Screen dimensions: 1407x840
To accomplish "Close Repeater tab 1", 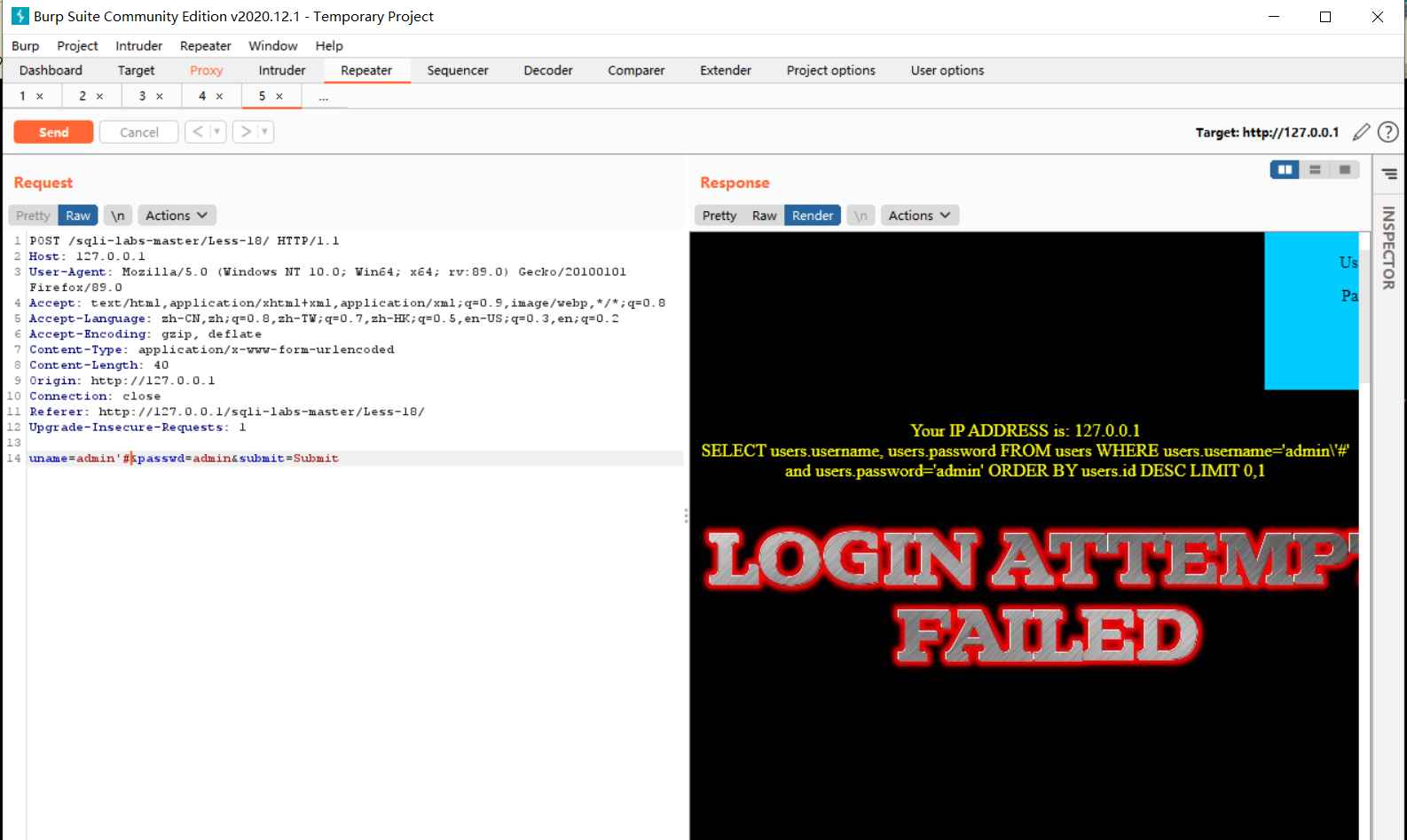I will click(x=40, y=97).
